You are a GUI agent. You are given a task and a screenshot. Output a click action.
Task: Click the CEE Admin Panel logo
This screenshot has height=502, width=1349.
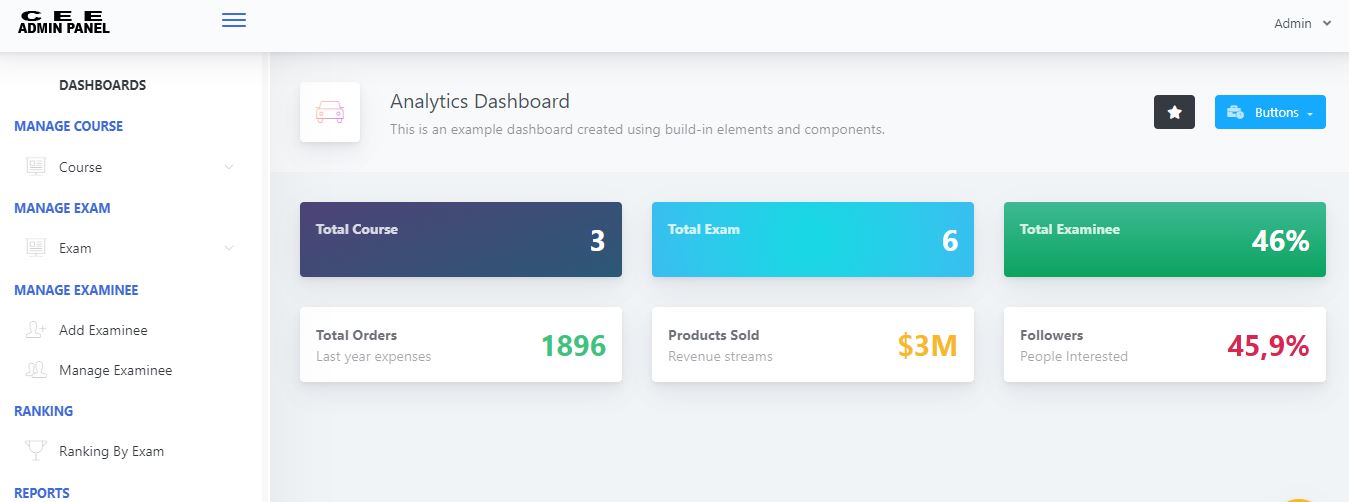pyautogui.click(x=64, y=22)
